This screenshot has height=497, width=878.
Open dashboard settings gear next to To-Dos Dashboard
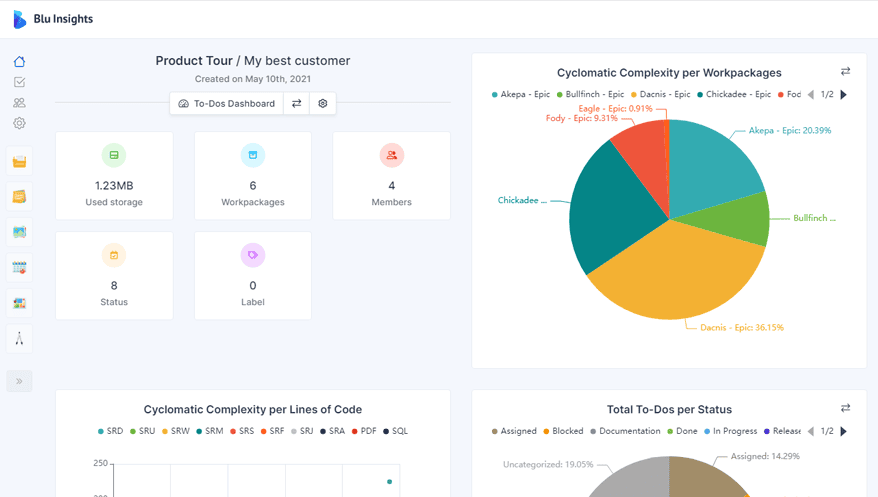pos(323,104)
